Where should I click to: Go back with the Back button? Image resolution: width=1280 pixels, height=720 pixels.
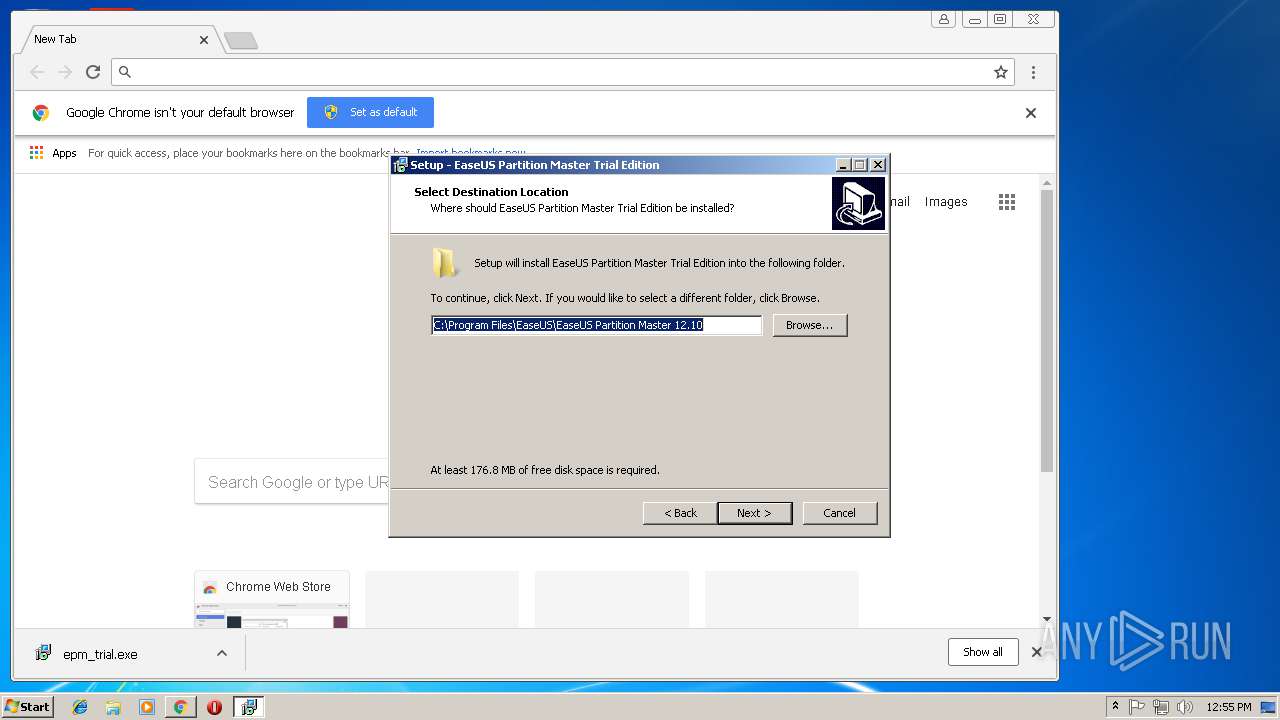pos(680,513)
